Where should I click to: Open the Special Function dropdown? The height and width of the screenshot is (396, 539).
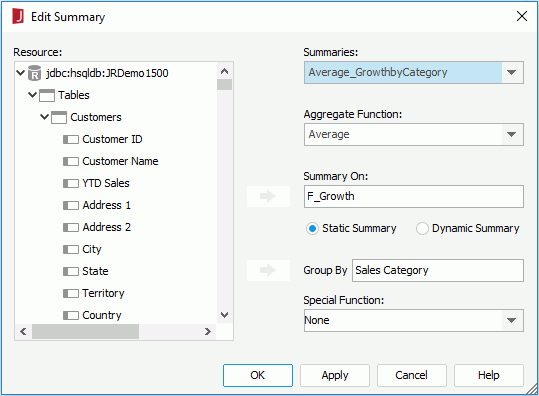tap(512, 320)
